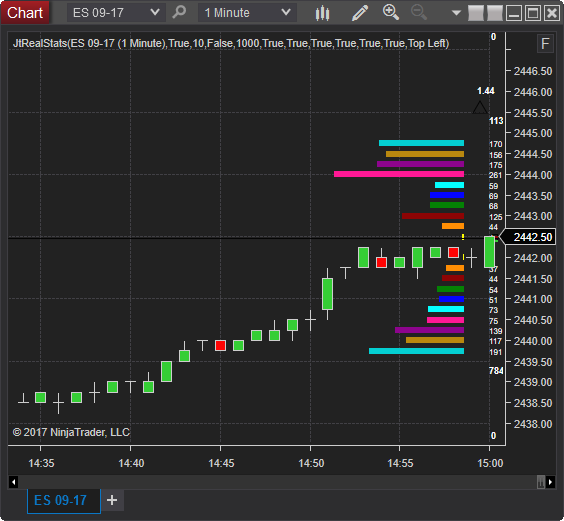This screenshot has height=521, width=564.
Task: Open the ES 09-17 instrument dropdown
Action: [x=116, y=13]
